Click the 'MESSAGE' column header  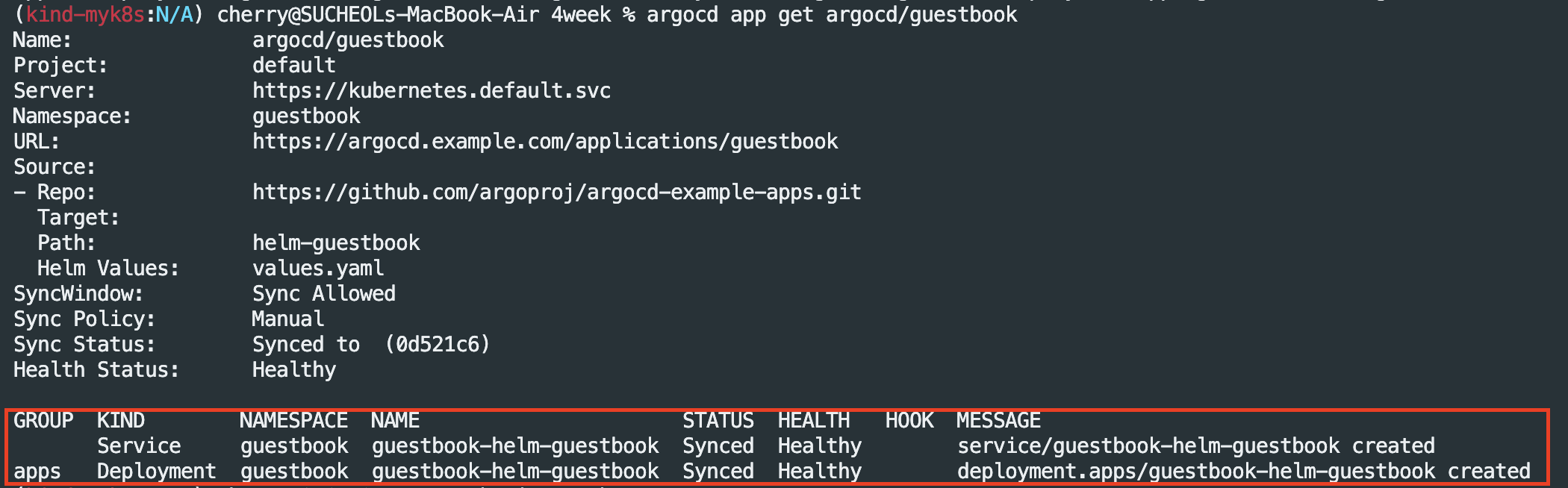[999, 421]
